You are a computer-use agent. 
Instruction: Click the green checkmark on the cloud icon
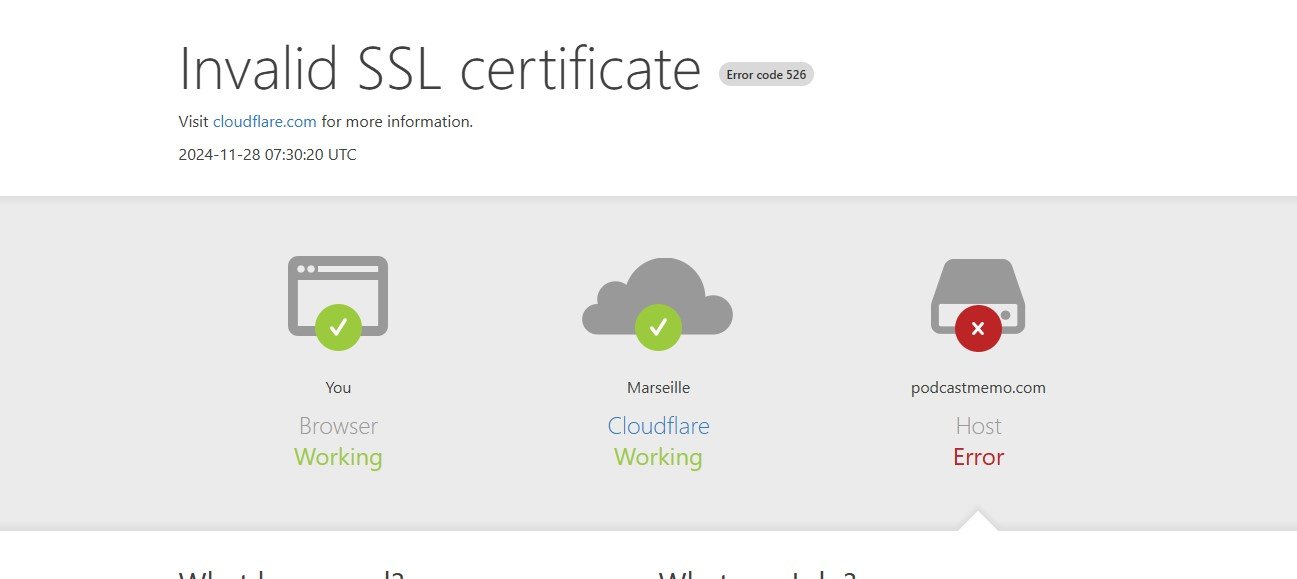(x=658, y=327)
